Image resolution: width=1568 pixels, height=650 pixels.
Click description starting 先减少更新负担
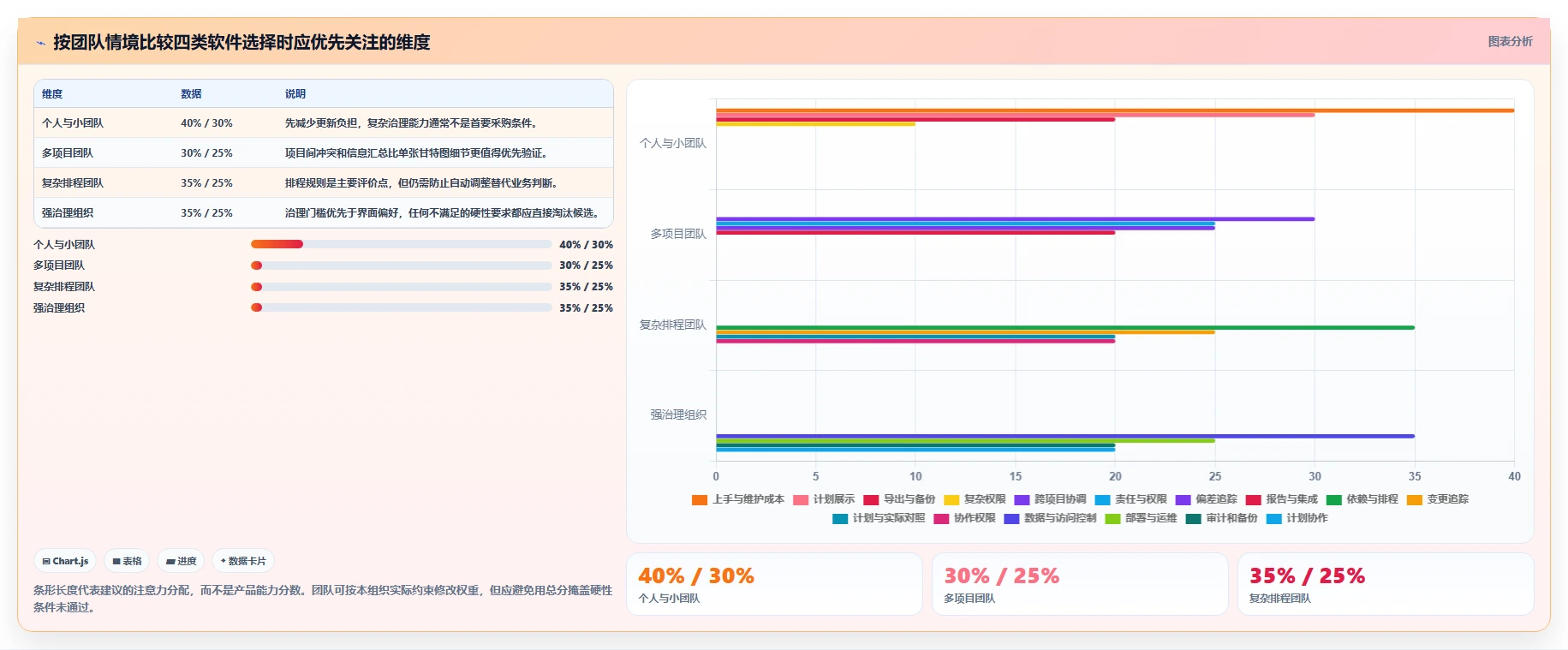(x=413, y=123)
